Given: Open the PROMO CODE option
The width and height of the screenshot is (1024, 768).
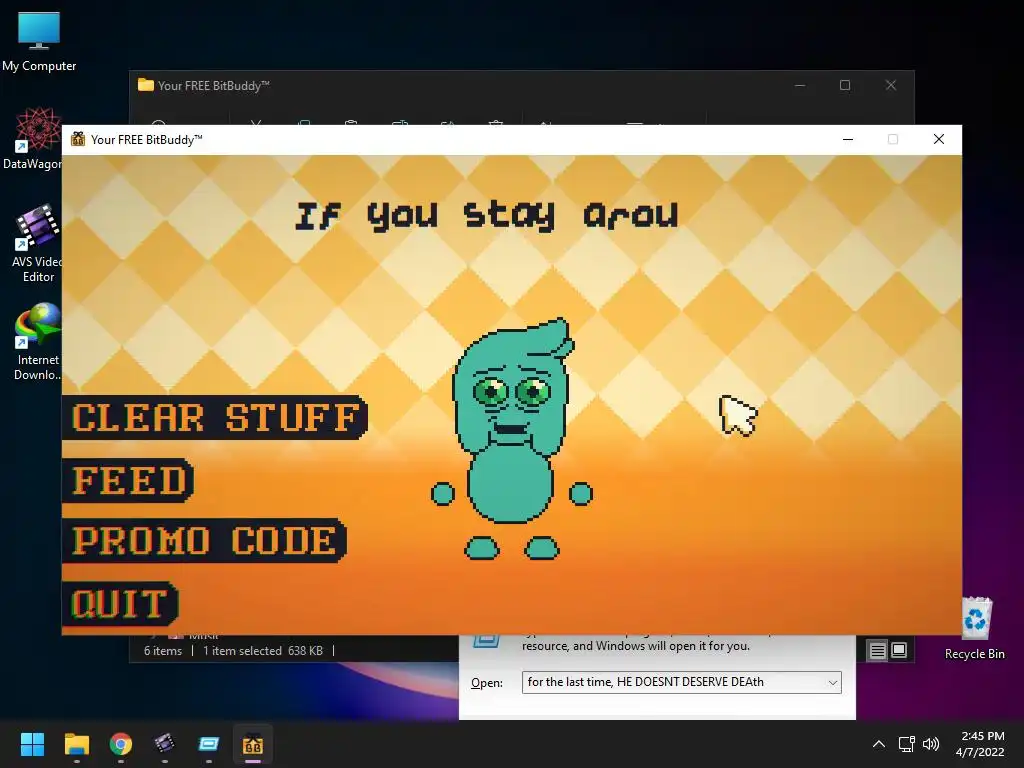Looking at the screenshot, I should click(x=204, y=541).
